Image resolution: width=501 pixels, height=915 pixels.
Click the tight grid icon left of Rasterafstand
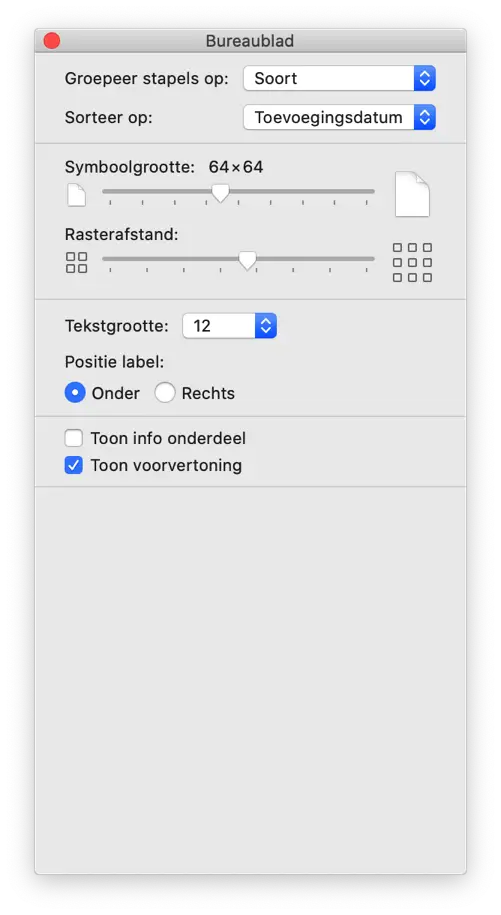point(76,263)
